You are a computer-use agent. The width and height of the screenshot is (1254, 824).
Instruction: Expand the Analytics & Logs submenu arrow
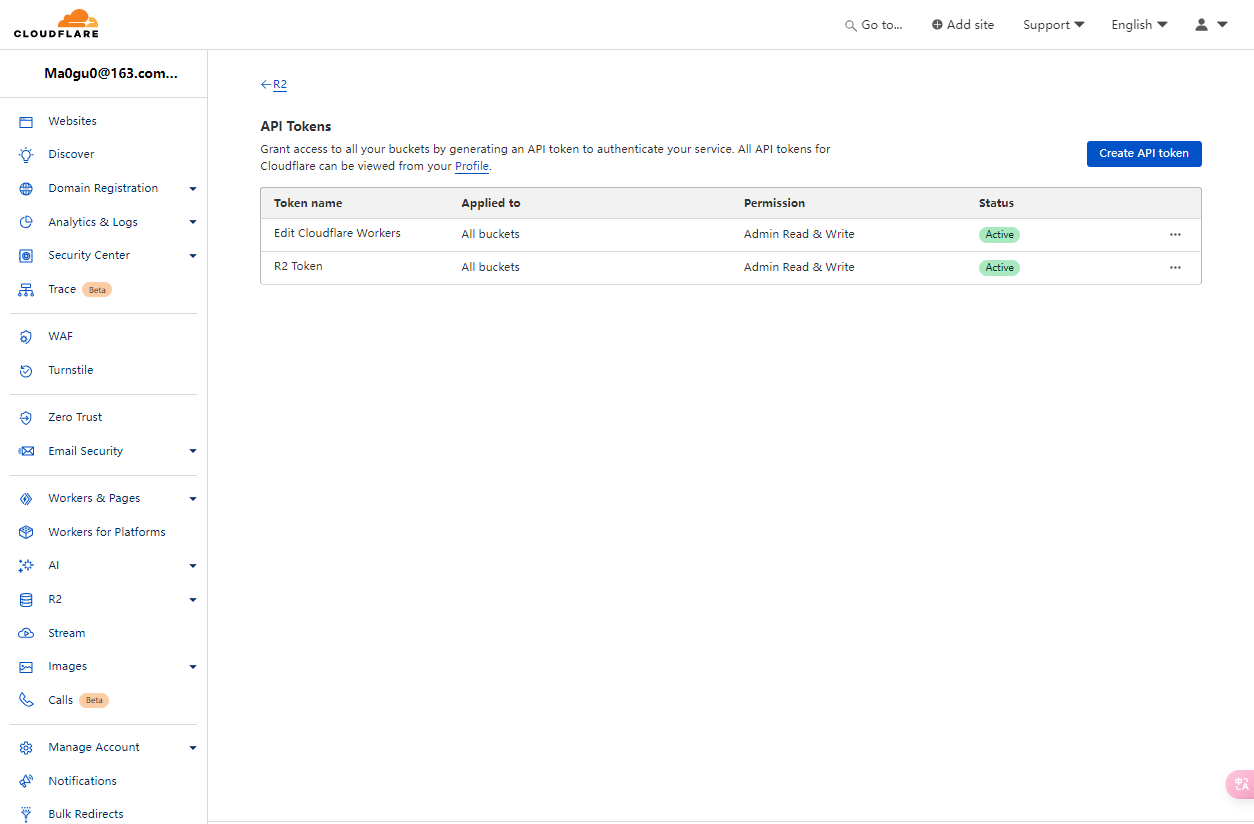point(193,222)
